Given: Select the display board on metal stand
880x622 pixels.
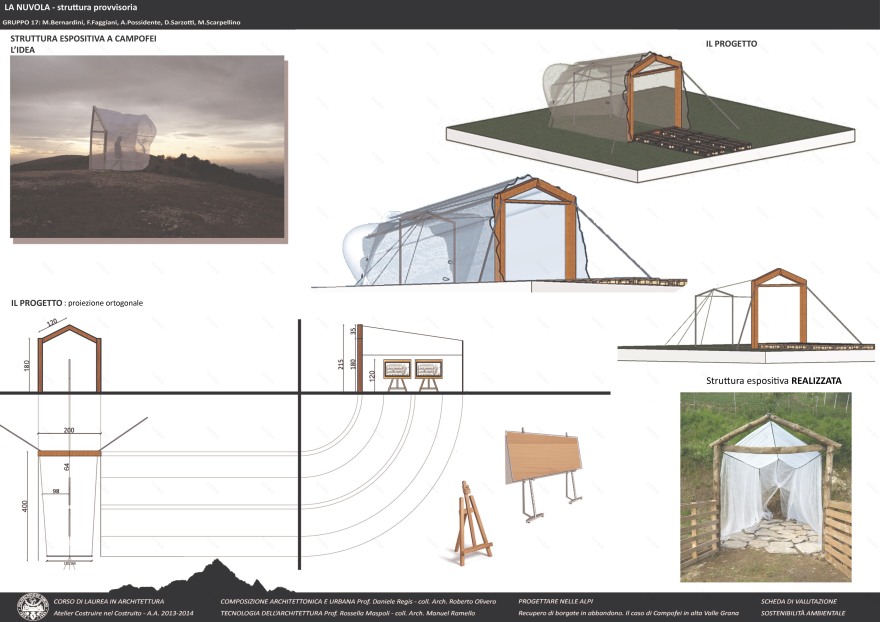Looking at the screenshot, I should click(545, 472).
